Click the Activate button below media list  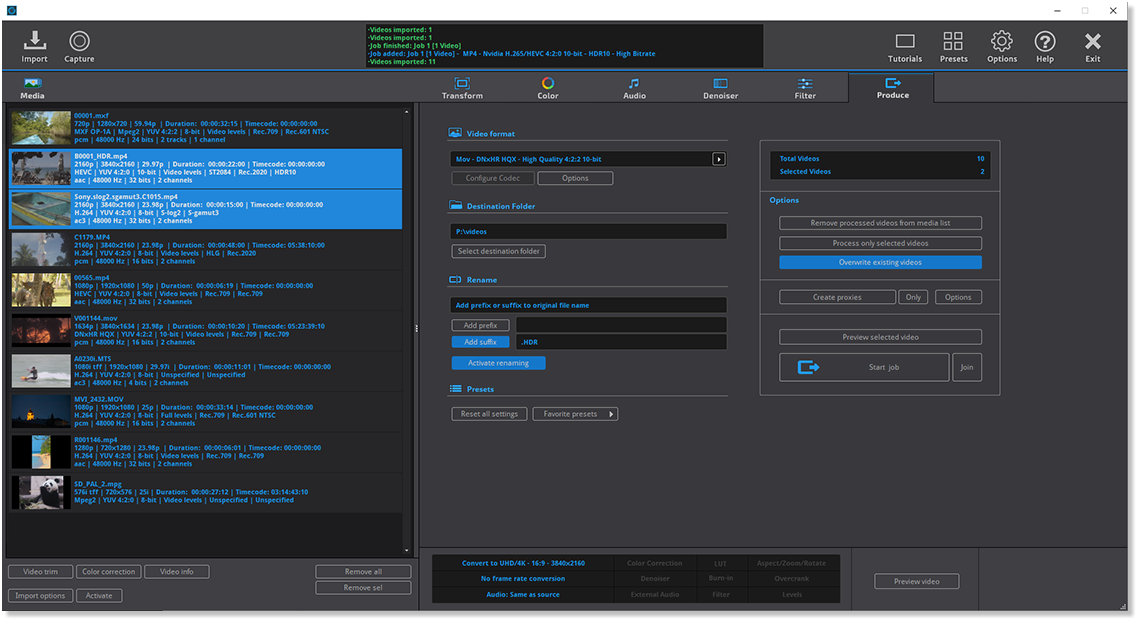[99, 596]
